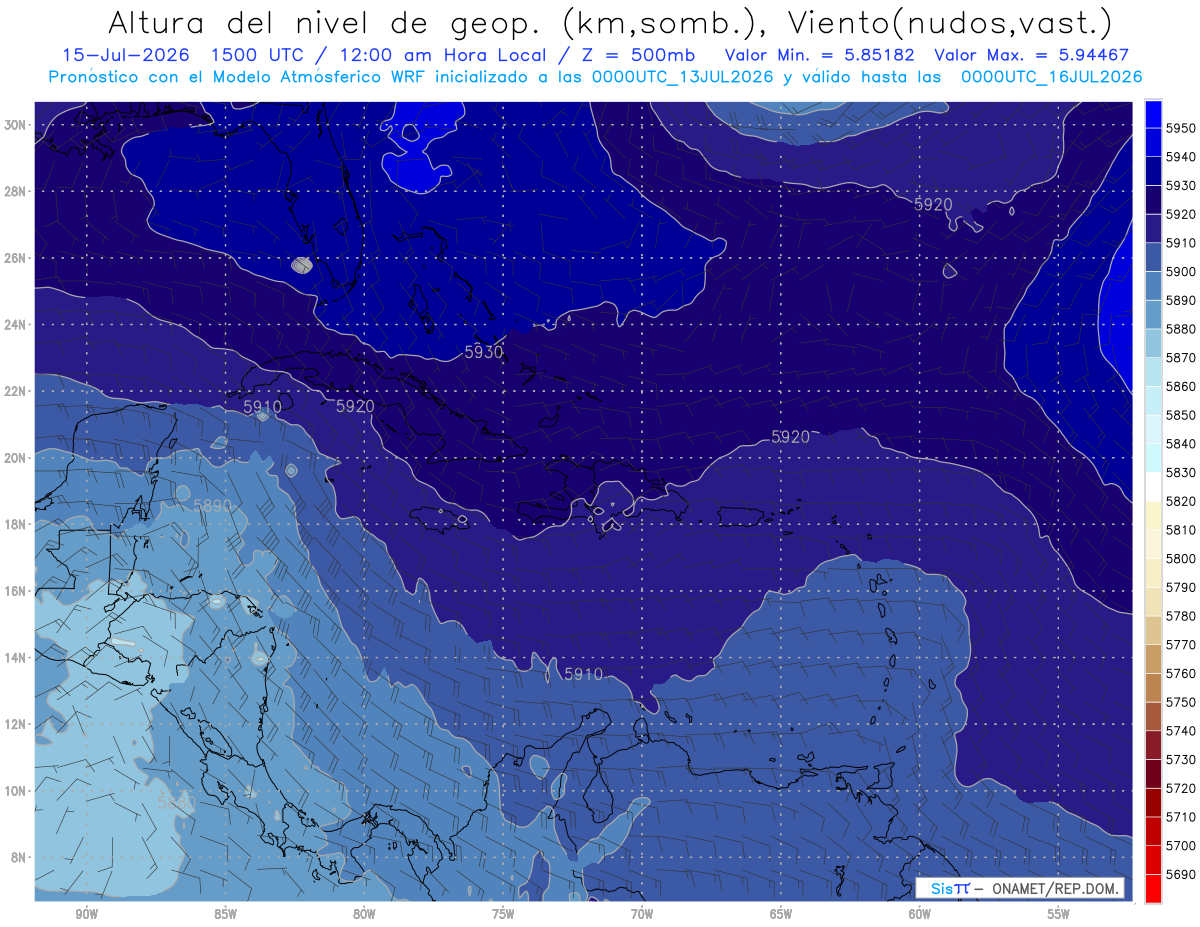Select 'Valor Max. = 5.94467' text

[1032, 55]
